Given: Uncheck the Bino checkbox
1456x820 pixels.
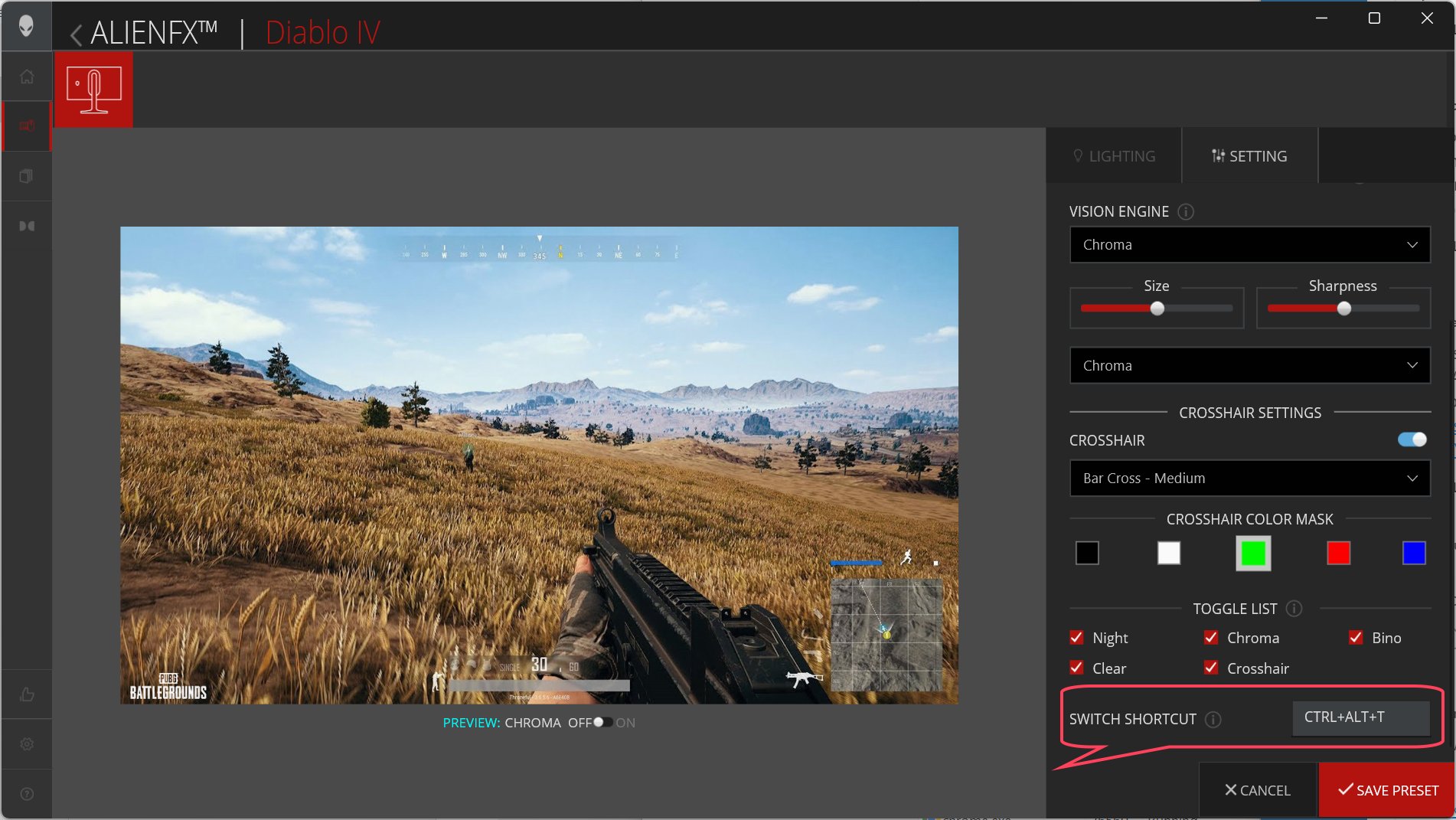Looking at the screenshot, I should [1356, 637].
